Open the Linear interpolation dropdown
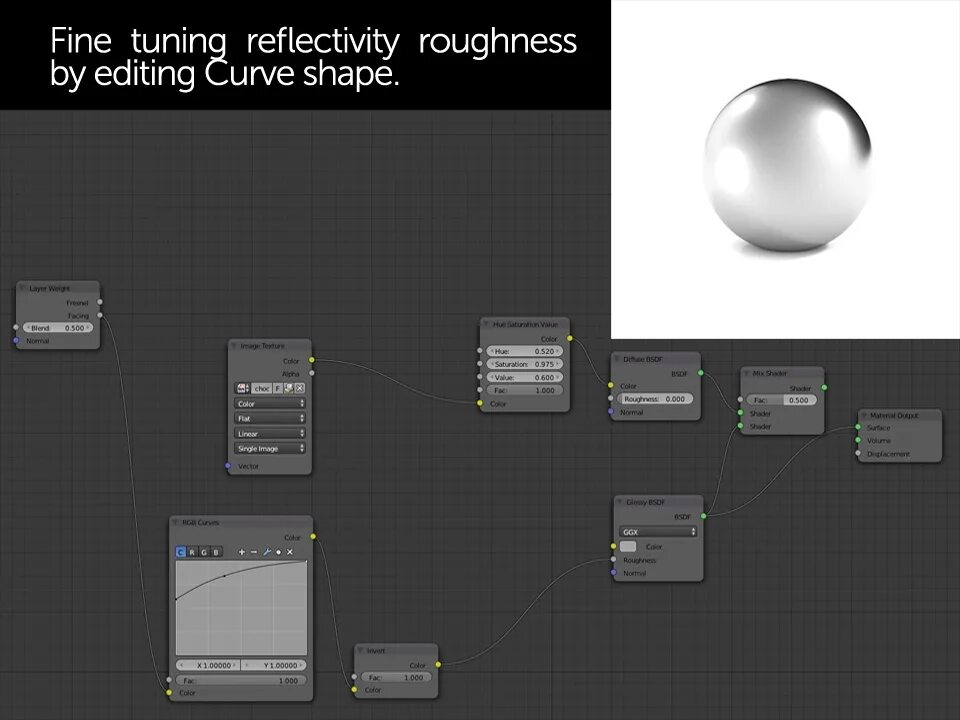Image resolution: width=960 pixels, height=720 pixels. point(270,433)
